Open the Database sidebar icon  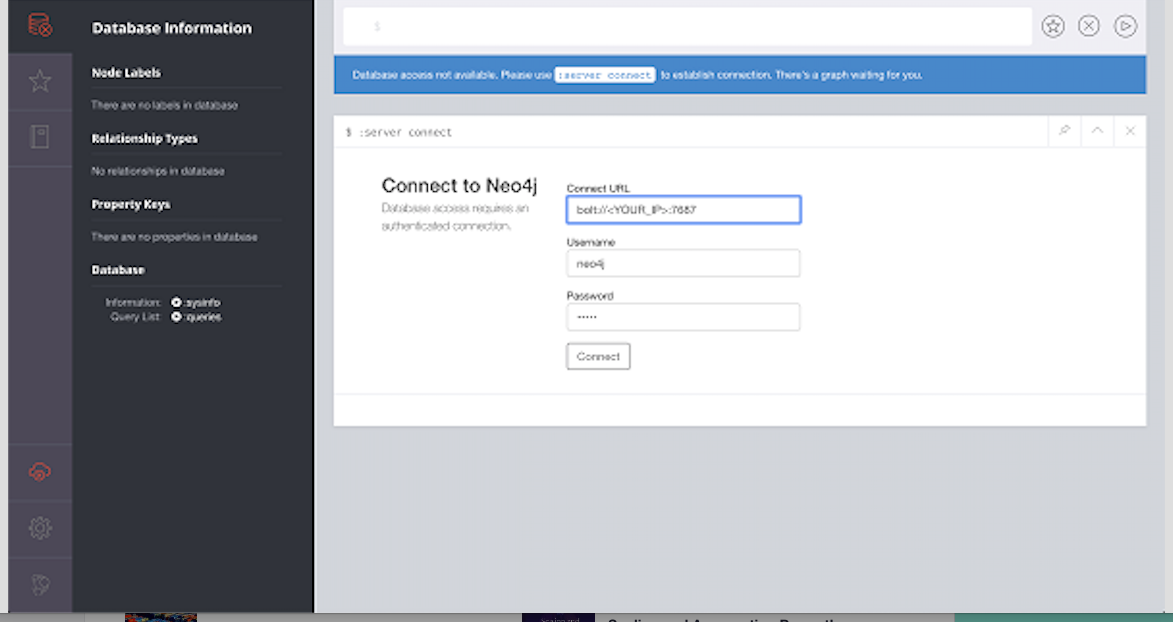tap(40, 25)
